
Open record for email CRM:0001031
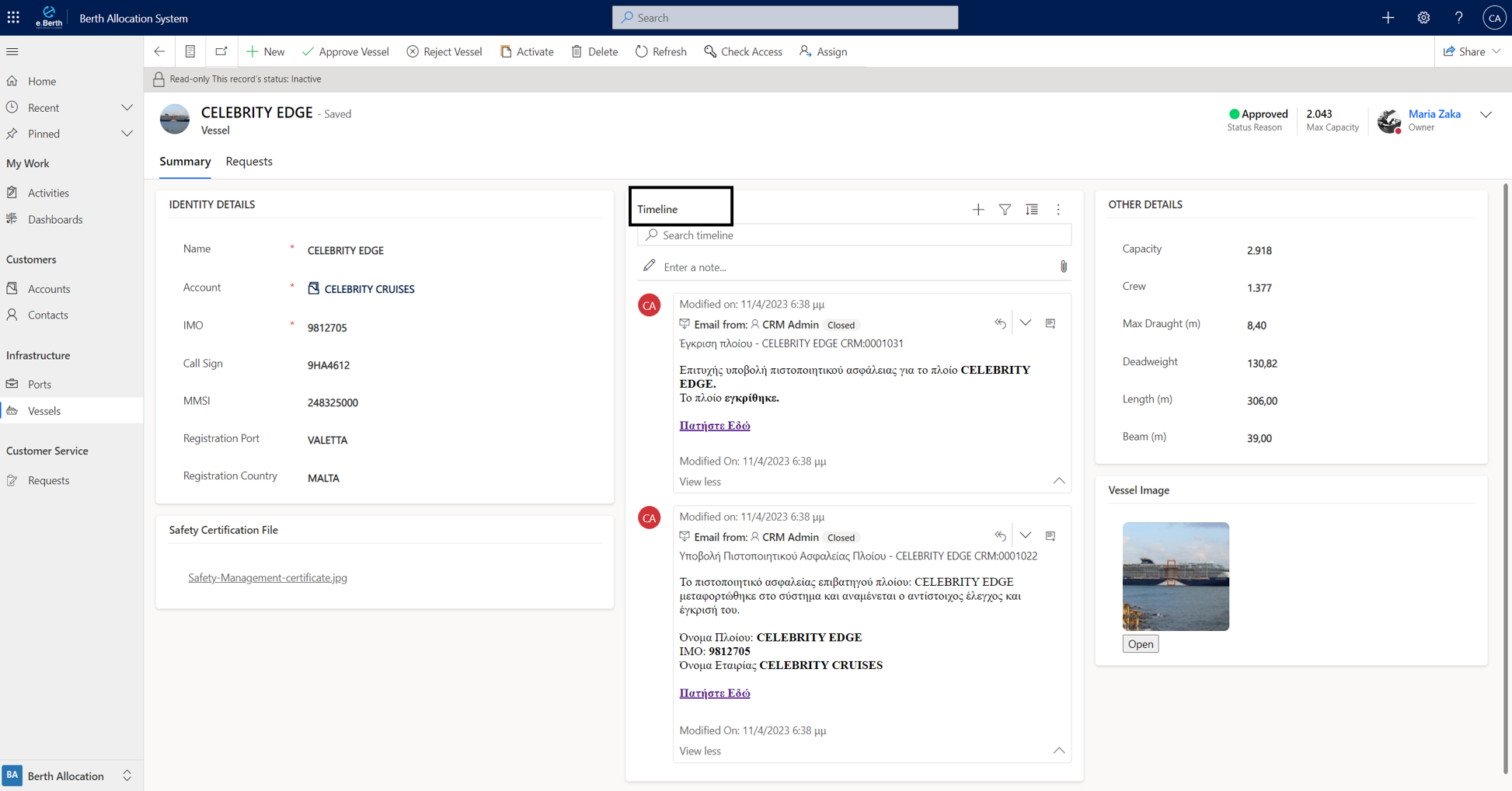(x=1050, y=323)
